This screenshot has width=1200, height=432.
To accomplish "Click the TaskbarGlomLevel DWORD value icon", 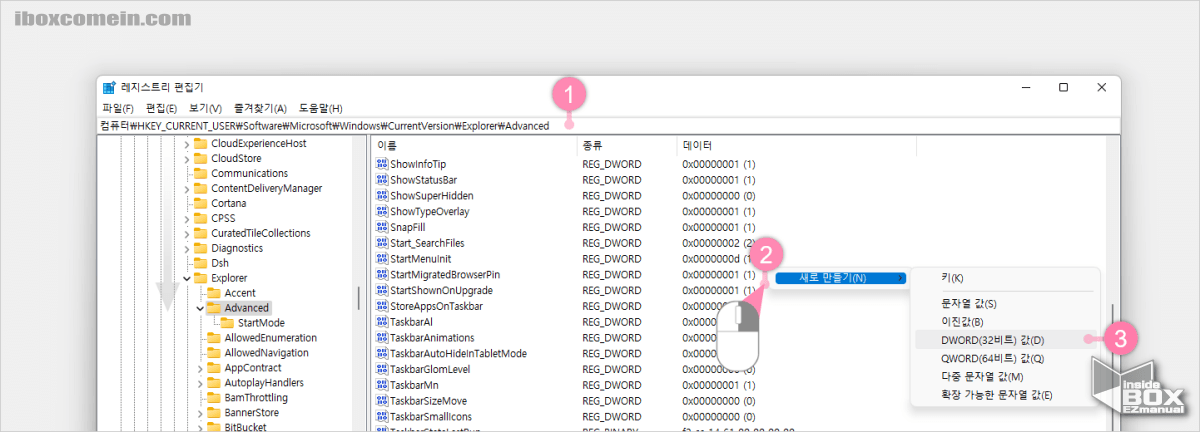I will (381, 369).
